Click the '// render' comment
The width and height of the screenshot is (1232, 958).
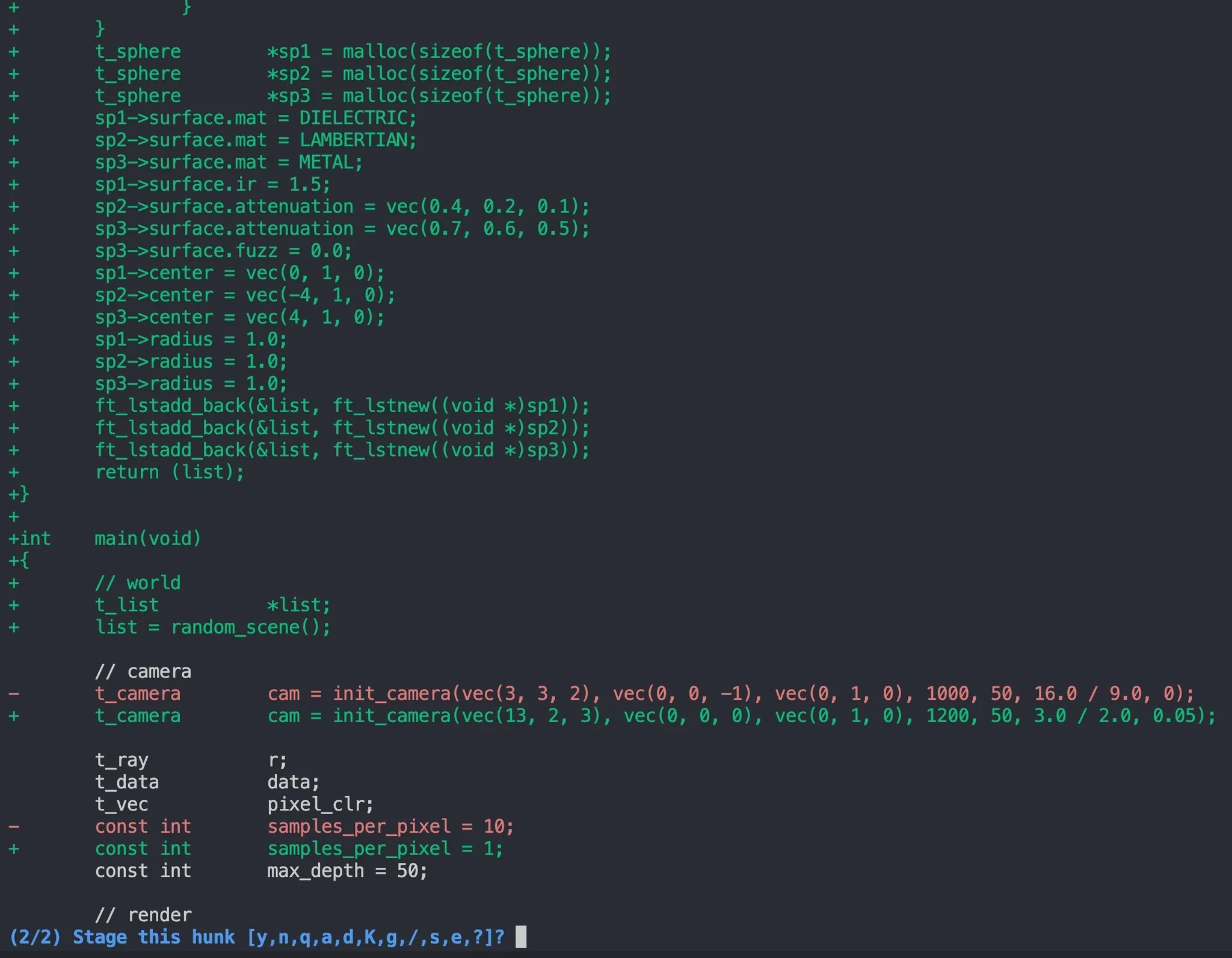(143, 915)
